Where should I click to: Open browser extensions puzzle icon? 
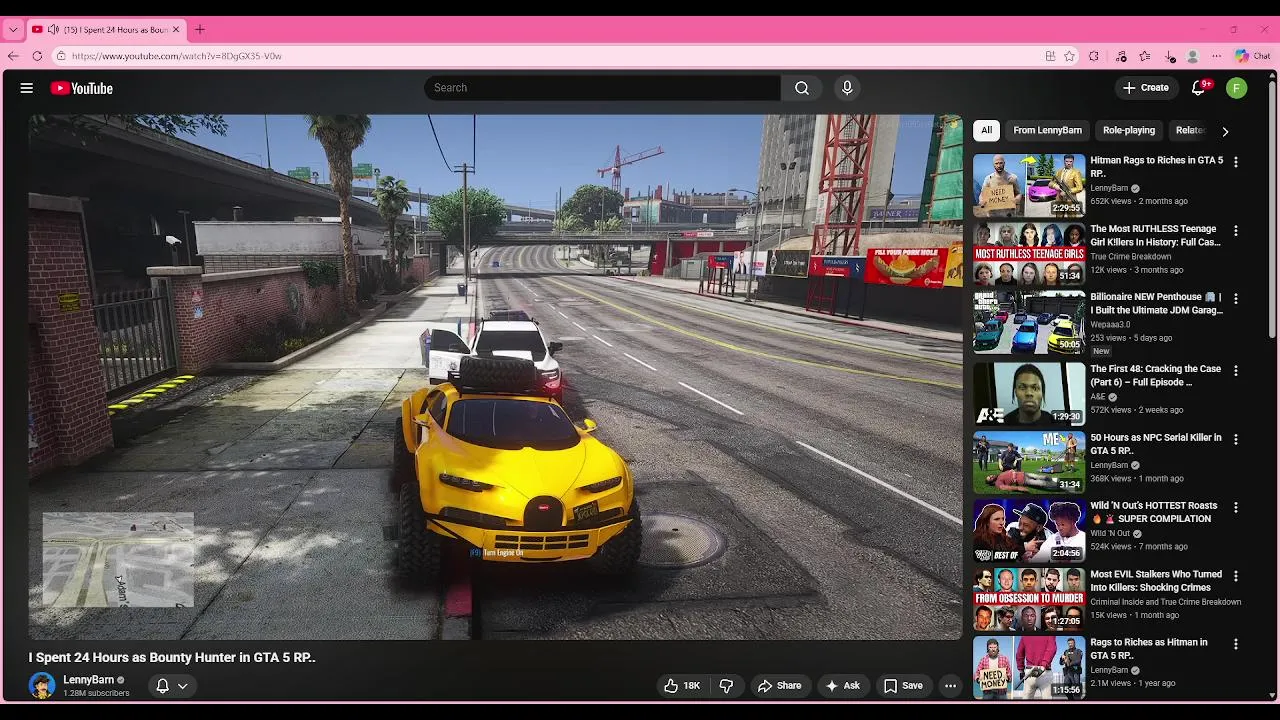1094,56
